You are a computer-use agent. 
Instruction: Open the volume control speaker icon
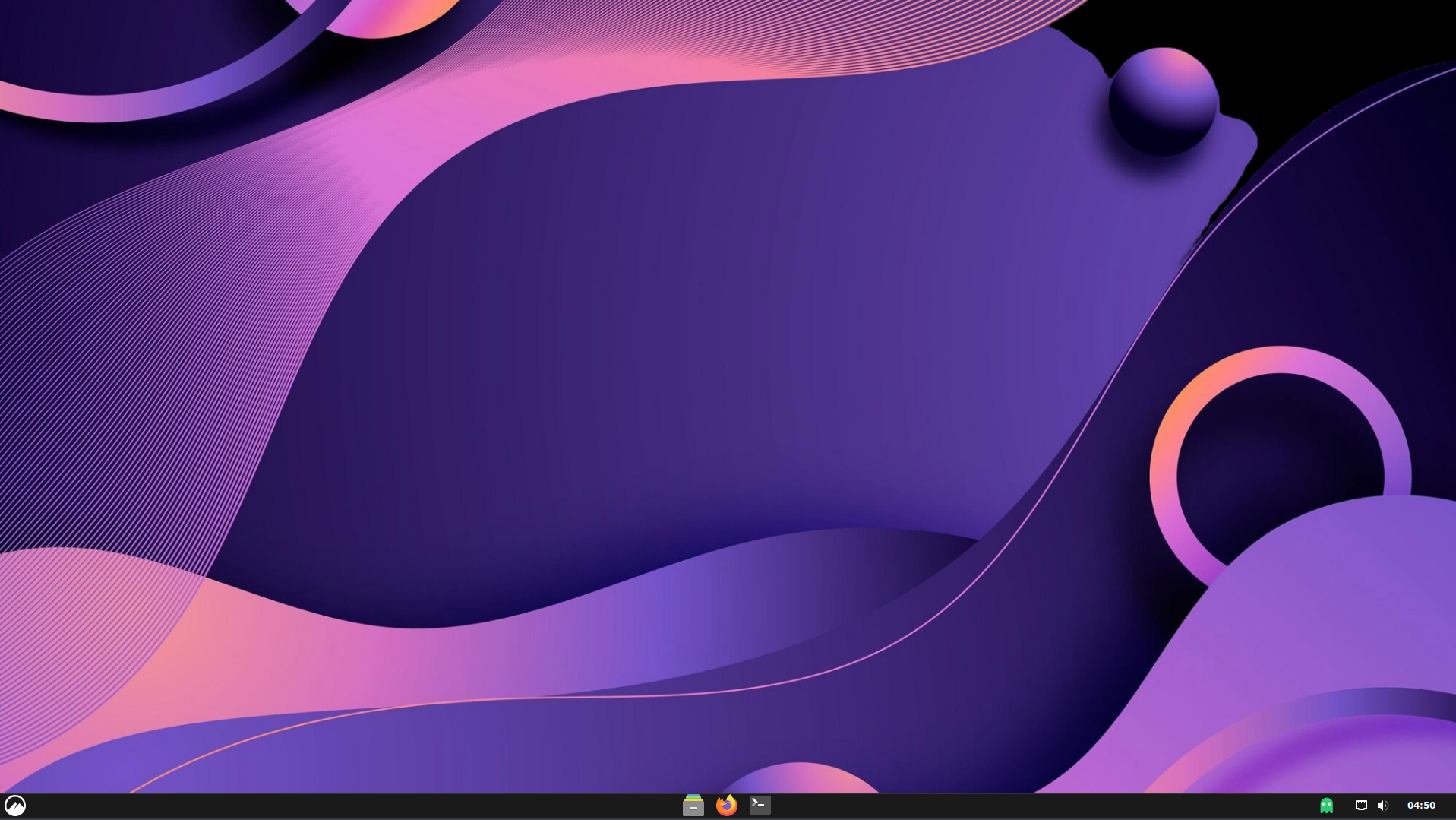[x=1382, y=806]
